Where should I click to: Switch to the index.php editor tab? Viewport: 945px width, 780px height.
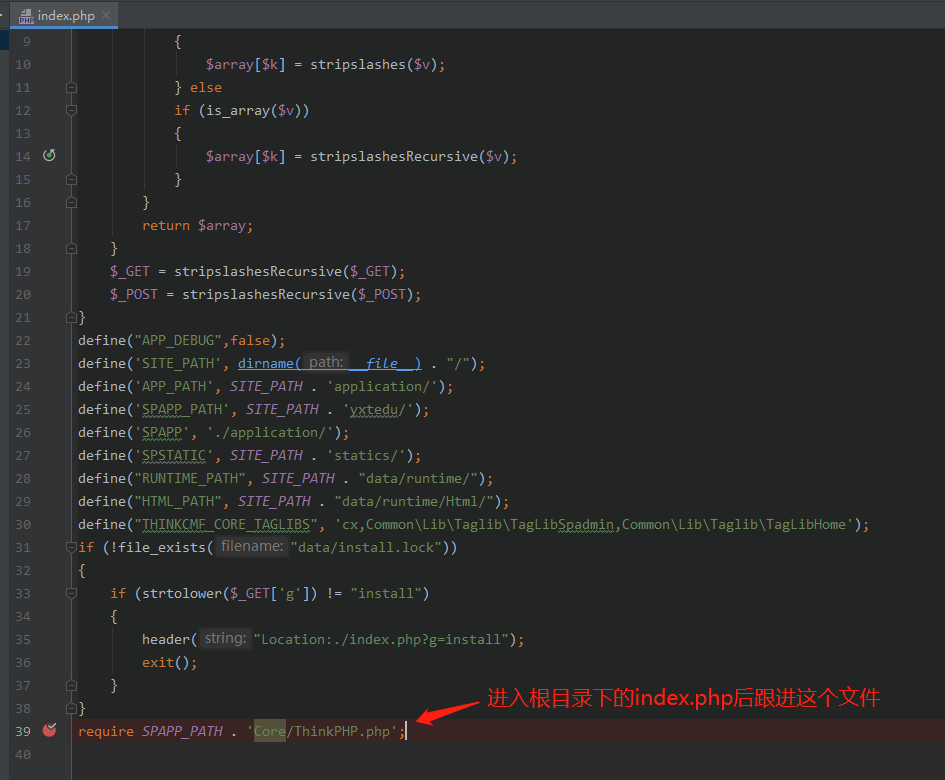tap(64, 16)
